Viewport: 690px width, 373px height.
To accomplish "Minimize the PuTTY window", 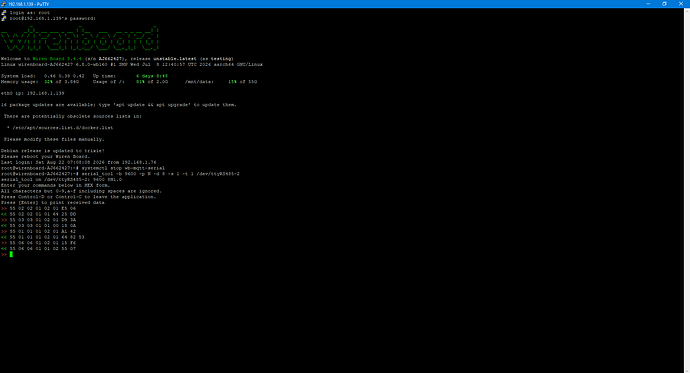I will 648,4.
